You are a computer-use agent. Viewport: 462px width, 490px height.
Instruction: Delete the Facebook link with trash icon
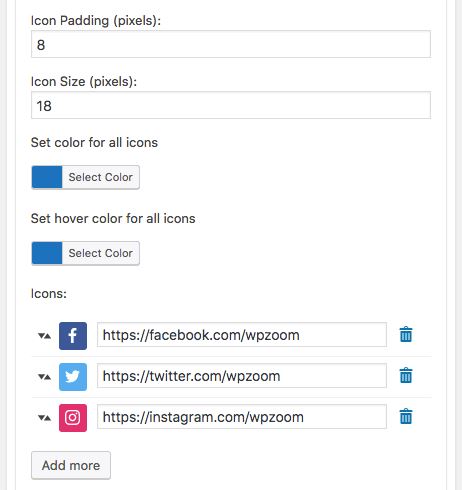(406, 334)
